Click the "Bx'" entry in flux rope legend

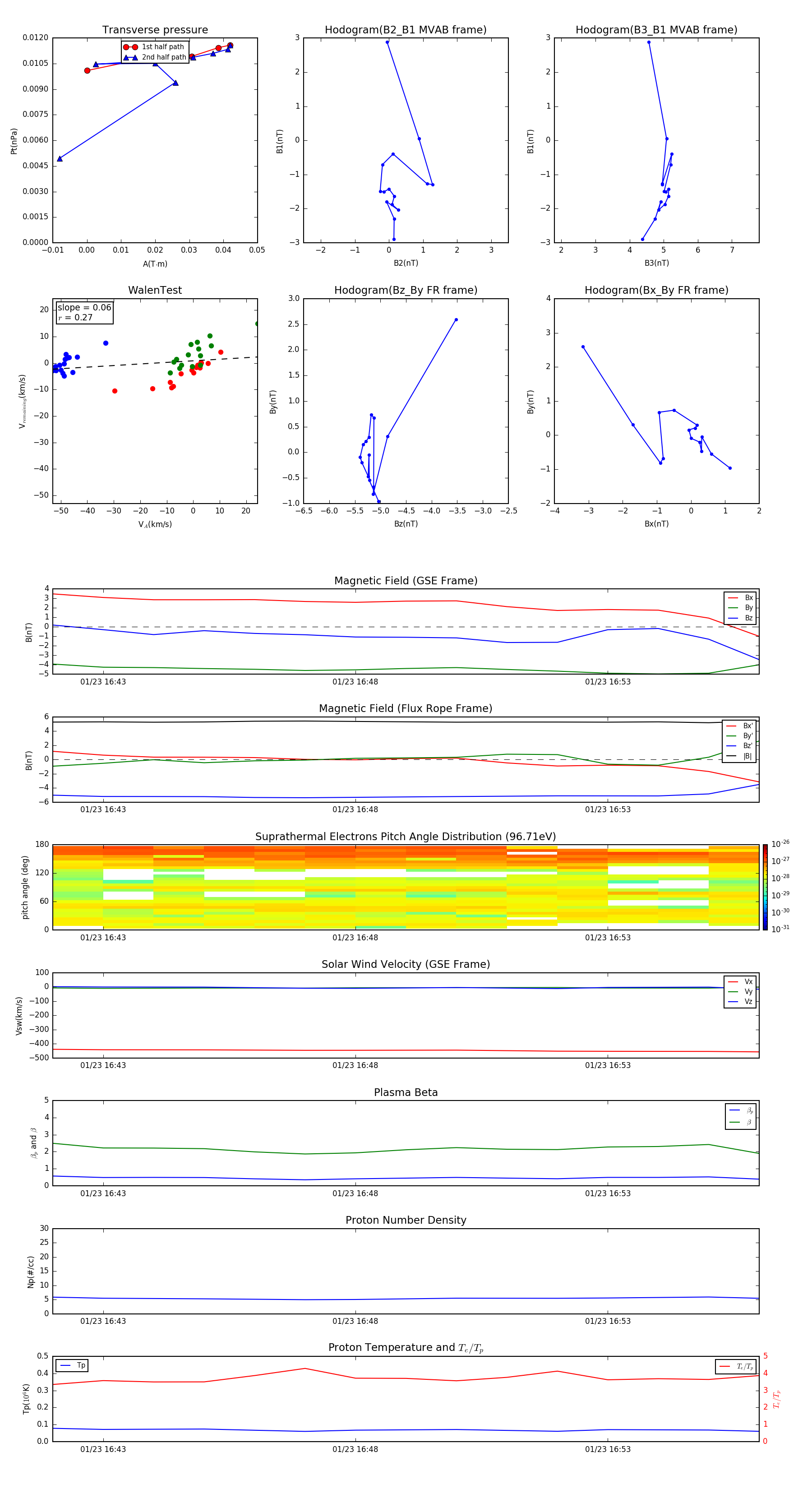[x=740, y=726]
